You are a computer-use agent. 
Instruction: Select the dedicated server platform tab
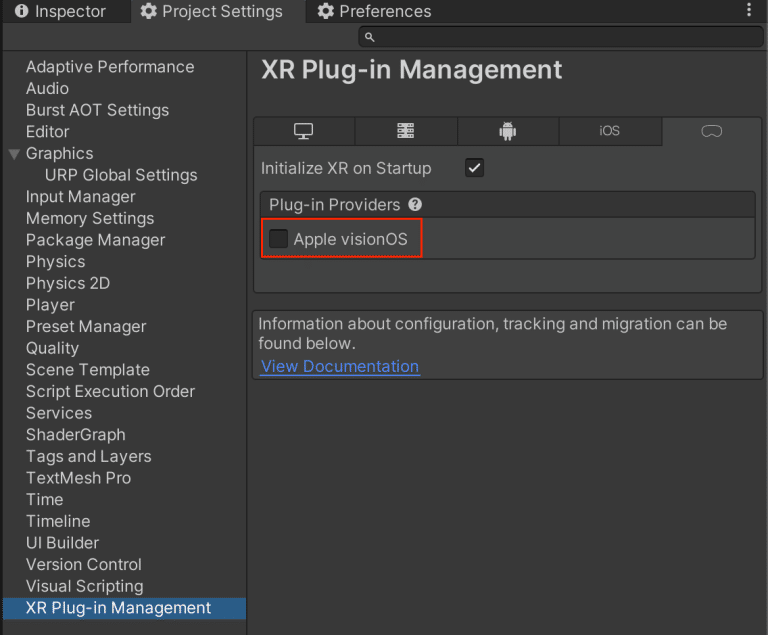(406, 131)
